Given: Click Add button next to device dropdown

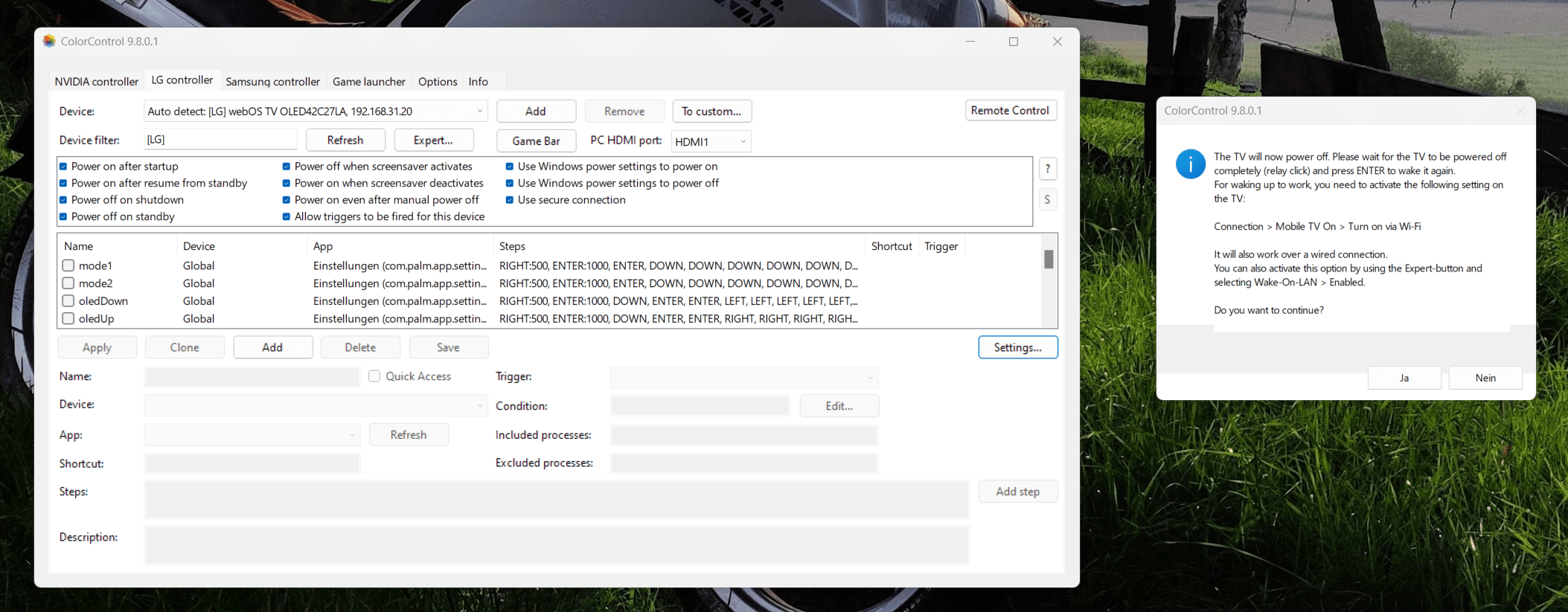Looking at the screenshot, I should pos(536,112).
